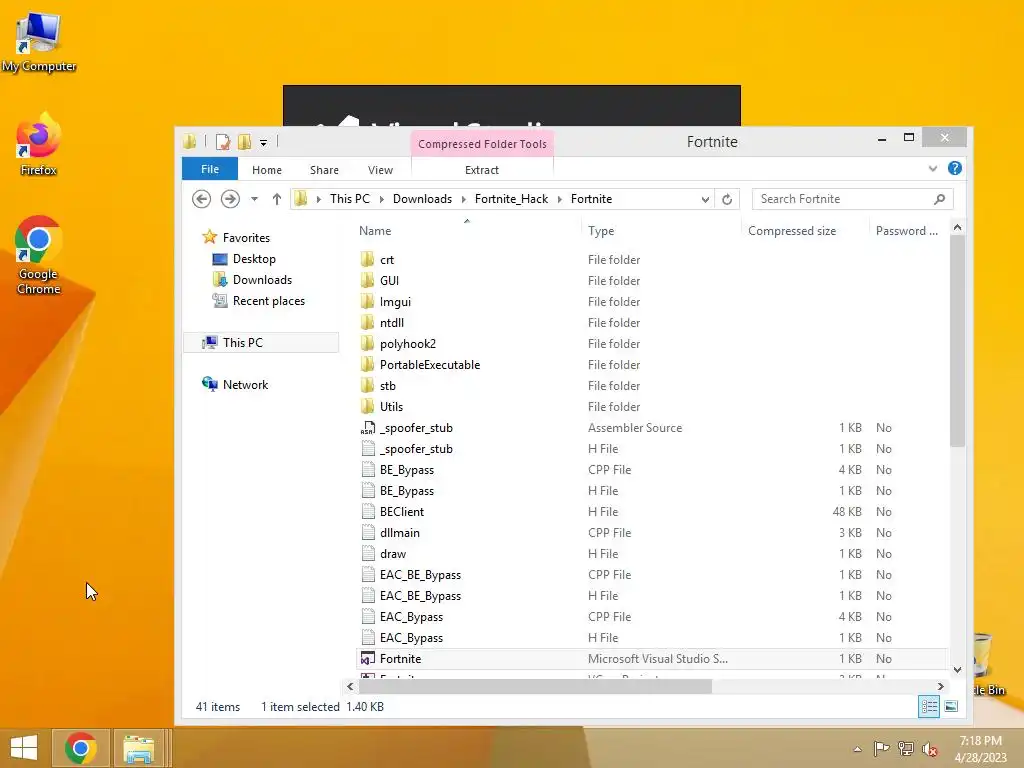Open File Explorer from the taskbar
The width and height of the screenshot is (1024, 768).
138,748
